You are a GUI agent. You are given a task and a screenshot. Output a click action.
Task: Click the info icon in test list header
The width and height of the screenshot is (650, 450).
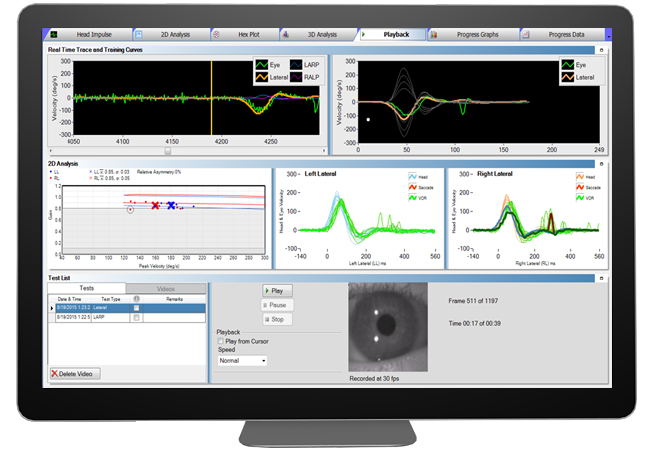pyautogui.click(x=134, y=298)
